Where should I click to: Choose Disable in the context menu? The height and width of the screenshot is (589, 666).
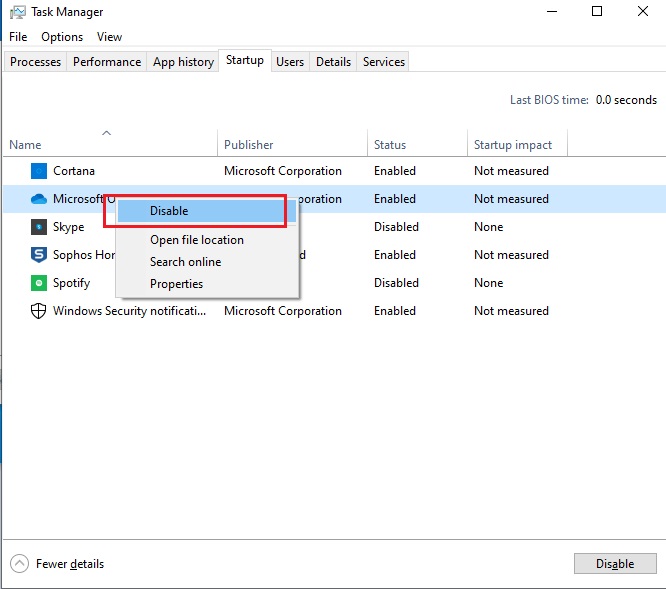[207, 211]
